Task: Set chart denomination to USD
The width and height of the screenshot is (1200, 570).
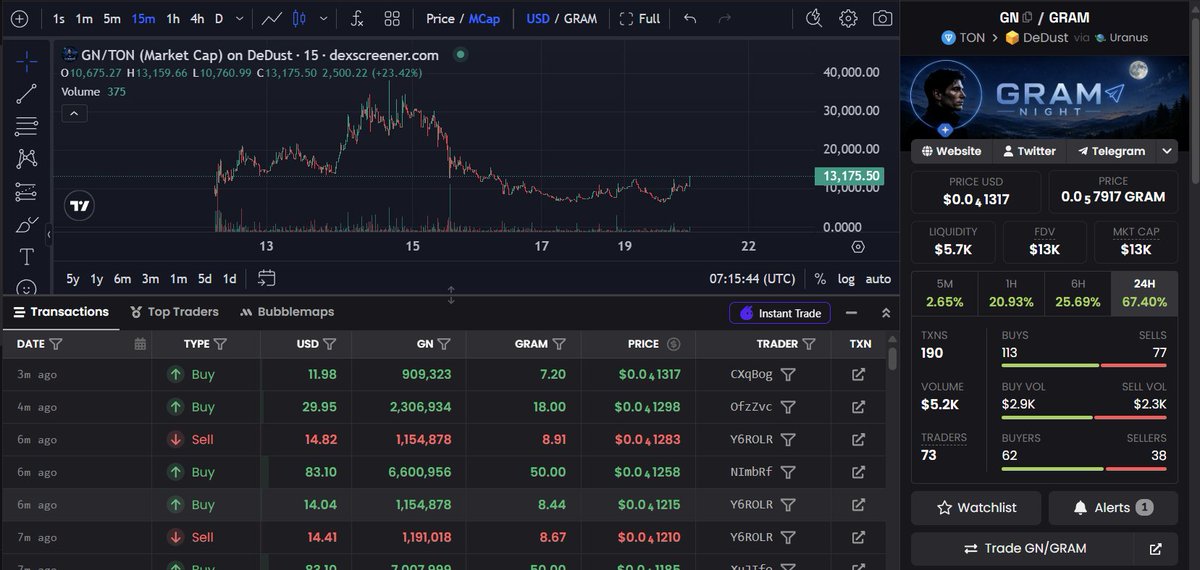Action: pyautogui.click(x=537, y=18)
